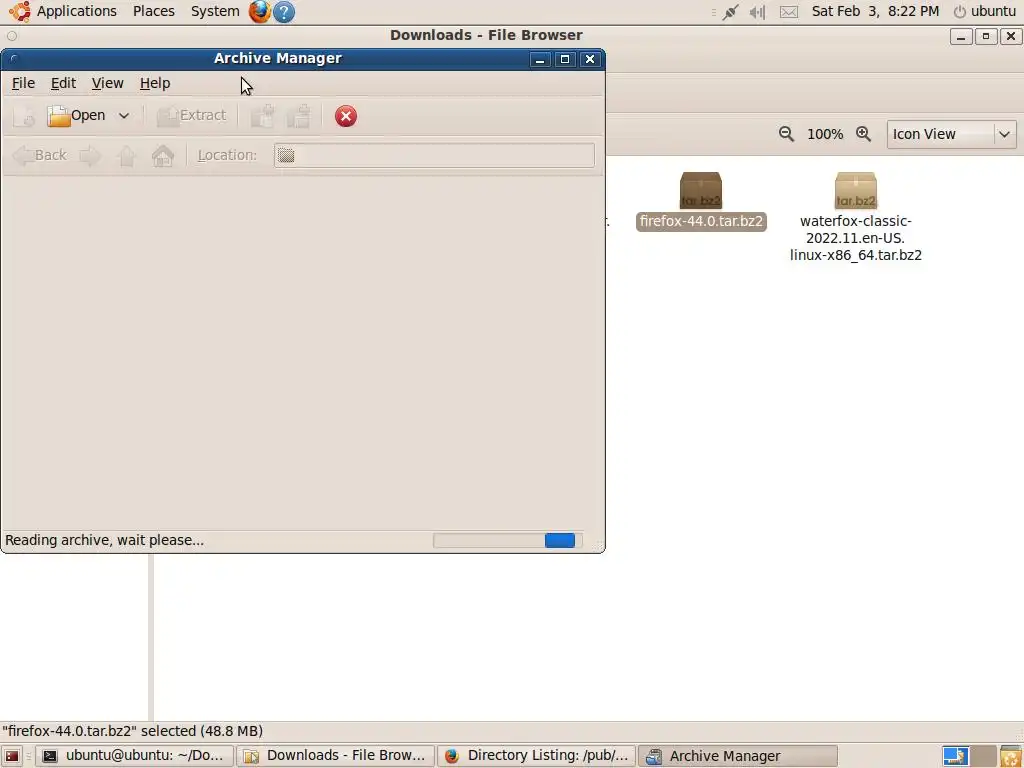This screenshot has width=1024, height=768.
Task: Click the waterfox-classic-2022.11.en-US file name label
Action: pos(856,238)
